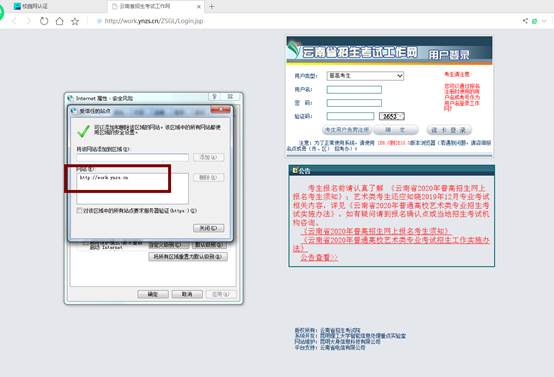Go to homepage via the home icon
Image resolution: width=554 pixels, height=377 pixels.
pos(59,21)
